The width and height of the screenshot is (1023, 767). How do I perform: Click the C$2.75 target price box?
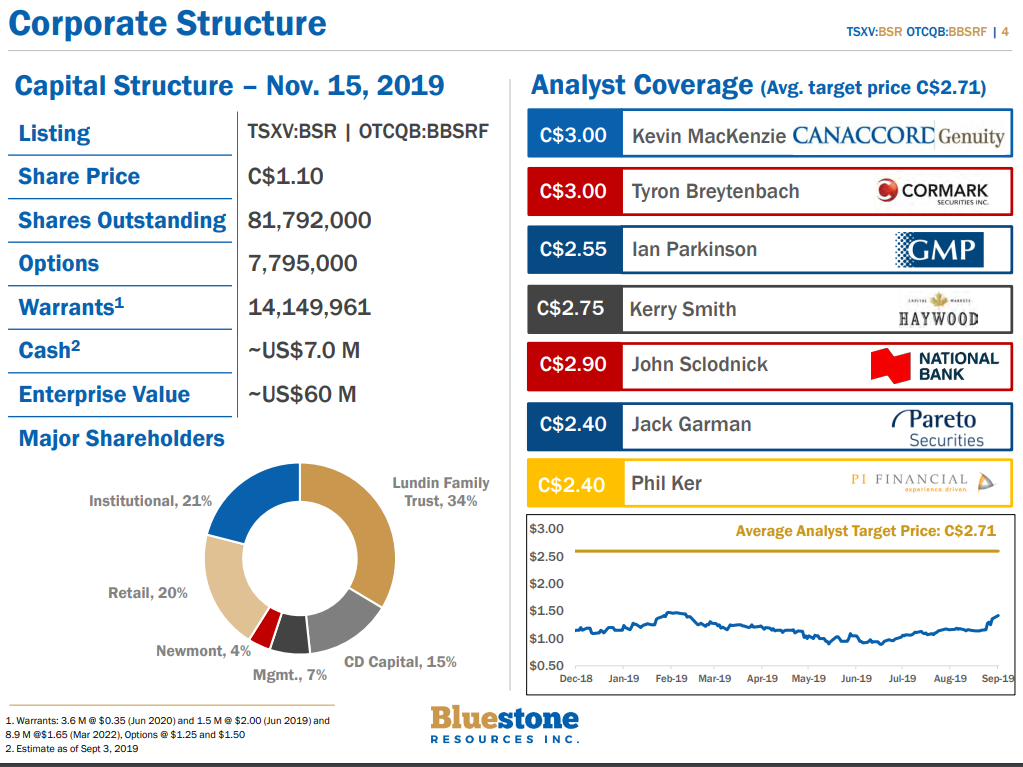[574, 308]
